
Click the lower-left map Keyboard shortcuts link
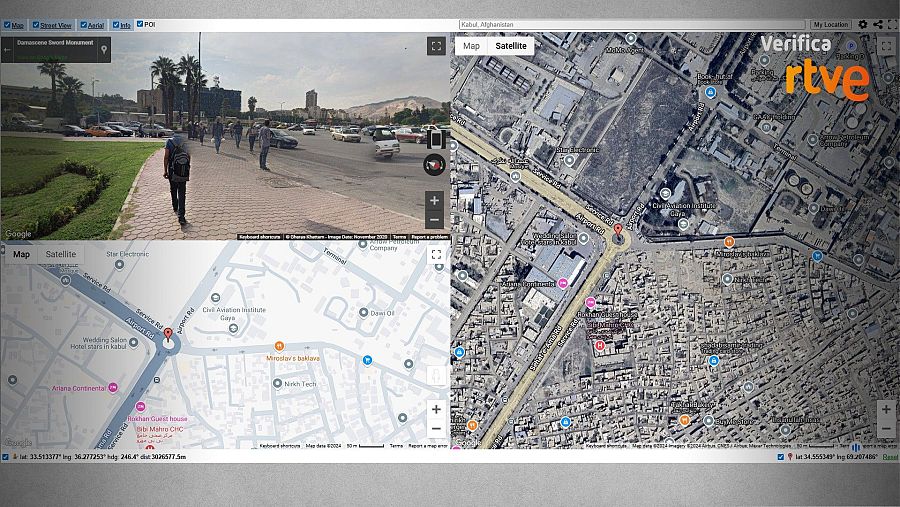coord(280,446)
